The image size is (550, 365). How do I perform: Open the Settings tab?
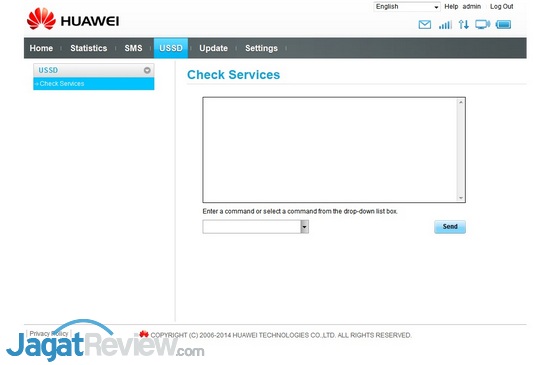click(x=261, y=48)
